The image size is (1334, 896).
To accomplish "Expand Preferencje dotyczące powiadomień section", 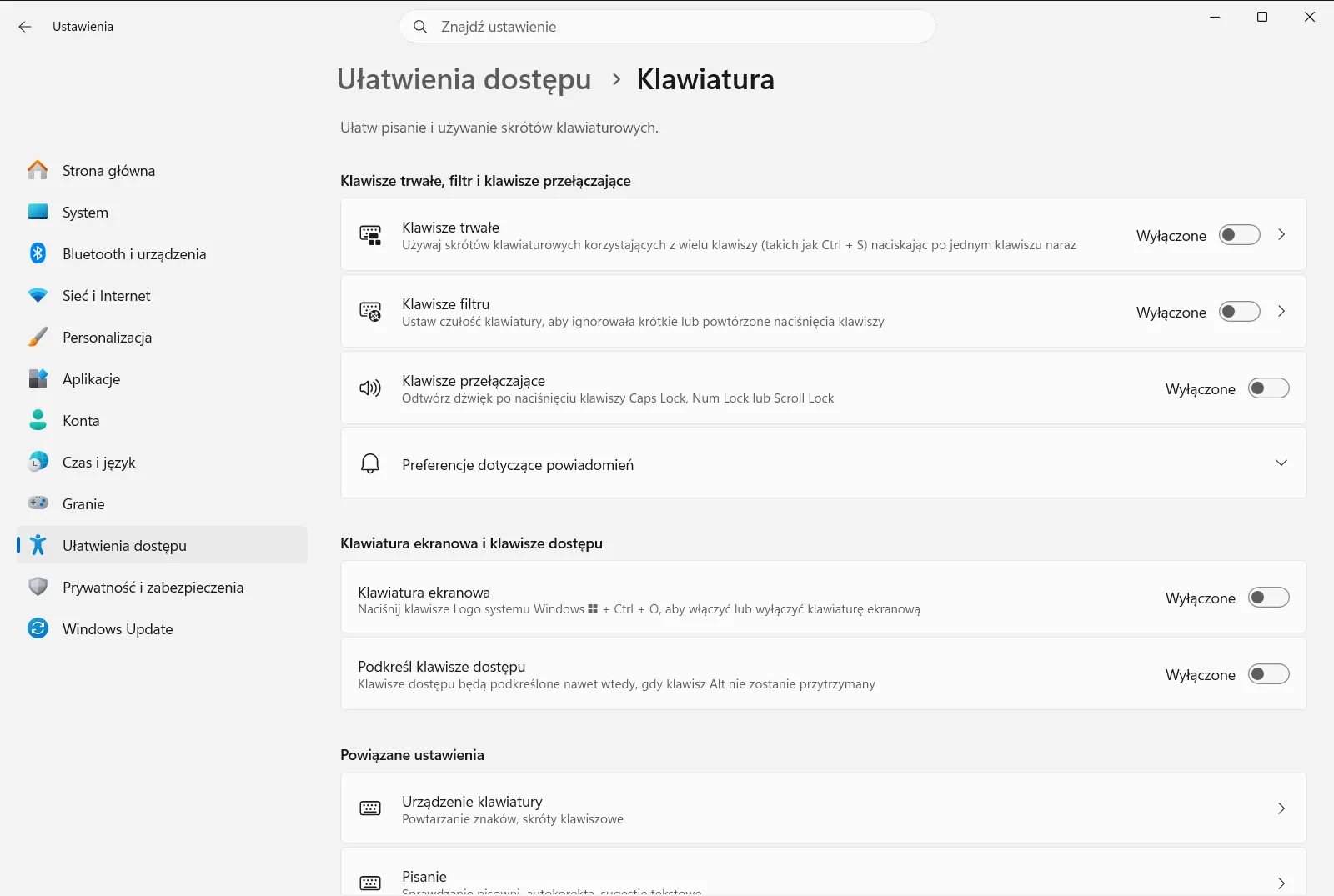I will coord(1281,463).
